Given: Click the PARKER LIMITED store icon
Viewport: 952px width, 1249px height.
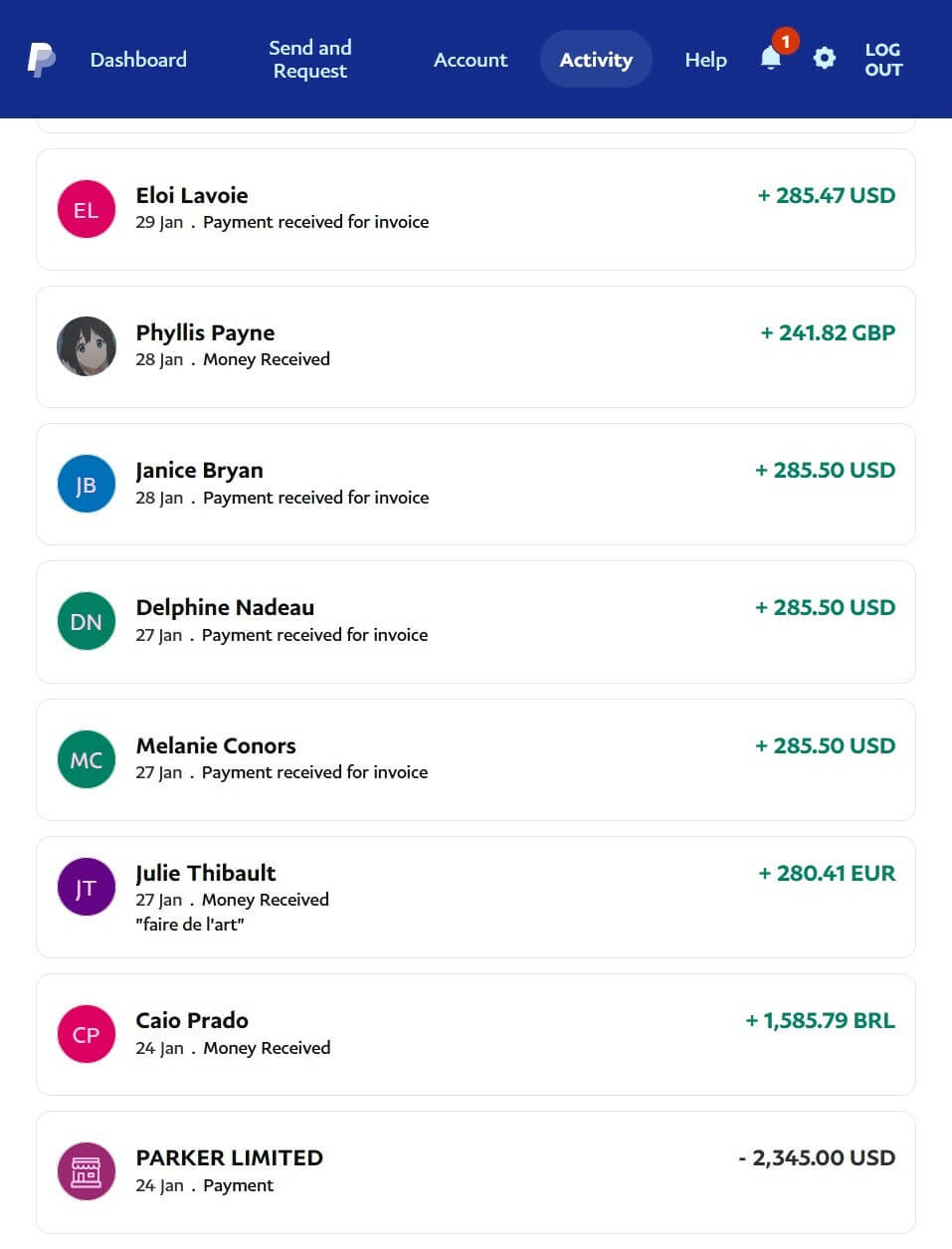Looking at the screenshot, I should (87, 1171).
